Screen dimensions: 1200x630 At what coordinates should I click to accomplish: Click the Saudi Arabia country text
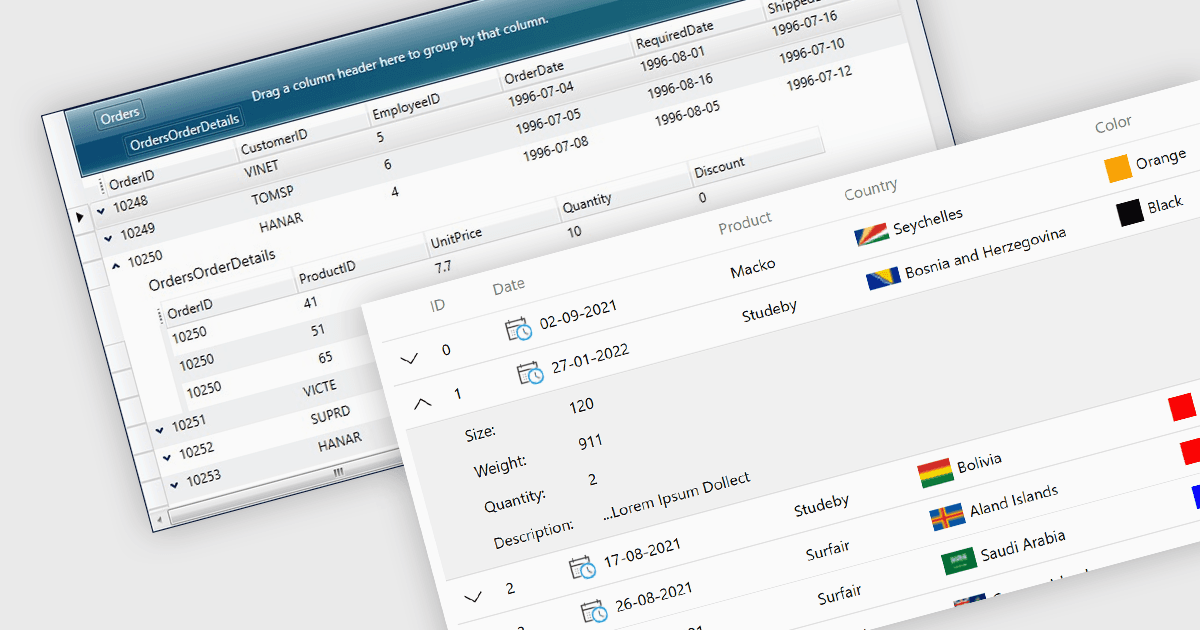[1023, 545]
